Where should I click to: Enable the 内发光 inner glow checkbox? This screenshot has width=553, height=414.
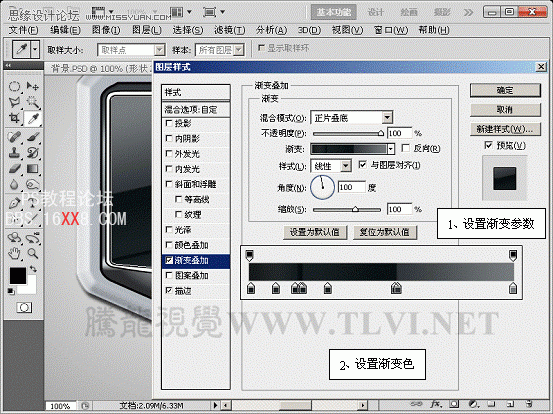169,169
